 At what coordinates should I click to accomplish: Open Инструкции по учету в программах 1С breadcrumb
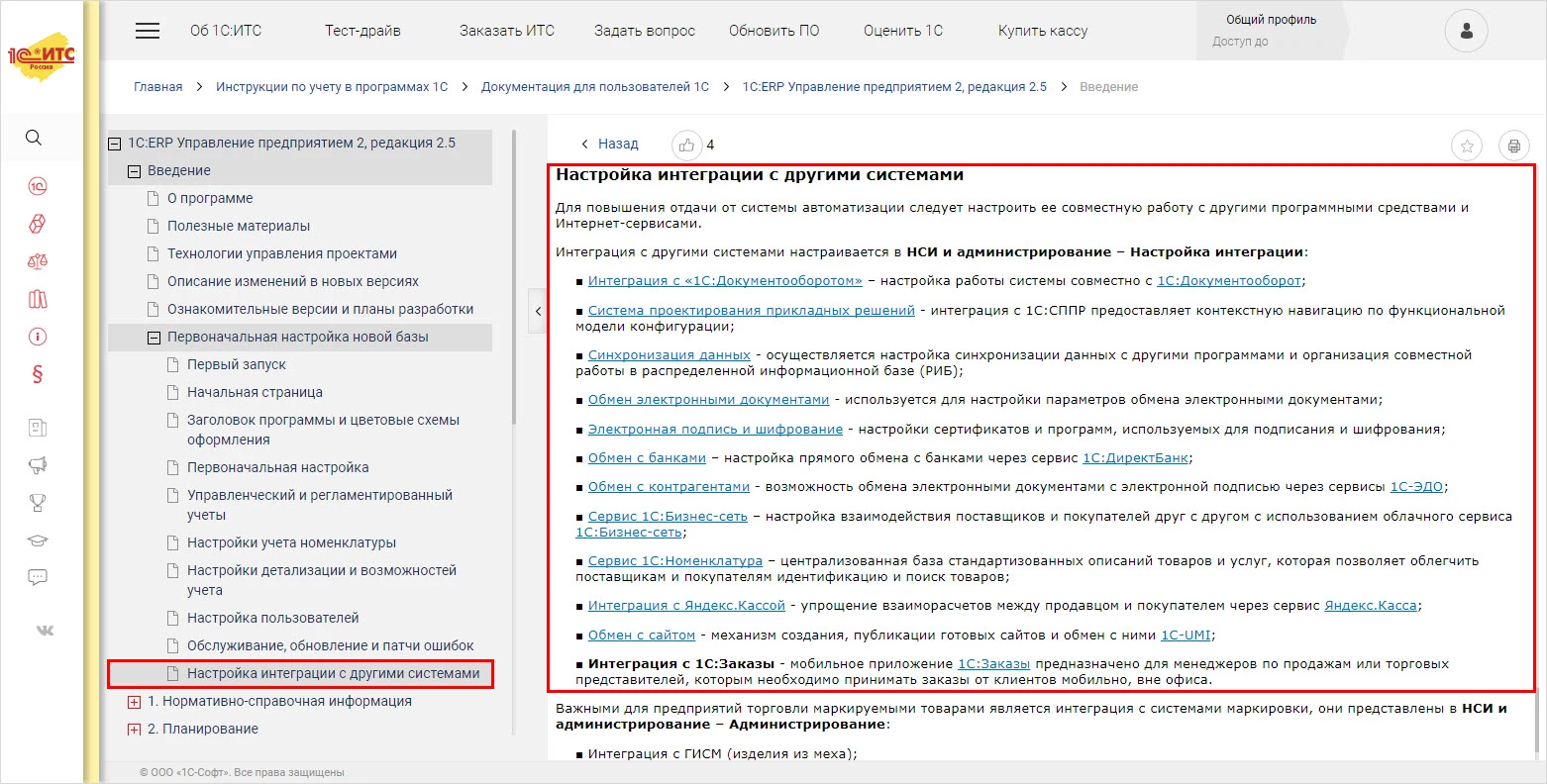(332, 87)
